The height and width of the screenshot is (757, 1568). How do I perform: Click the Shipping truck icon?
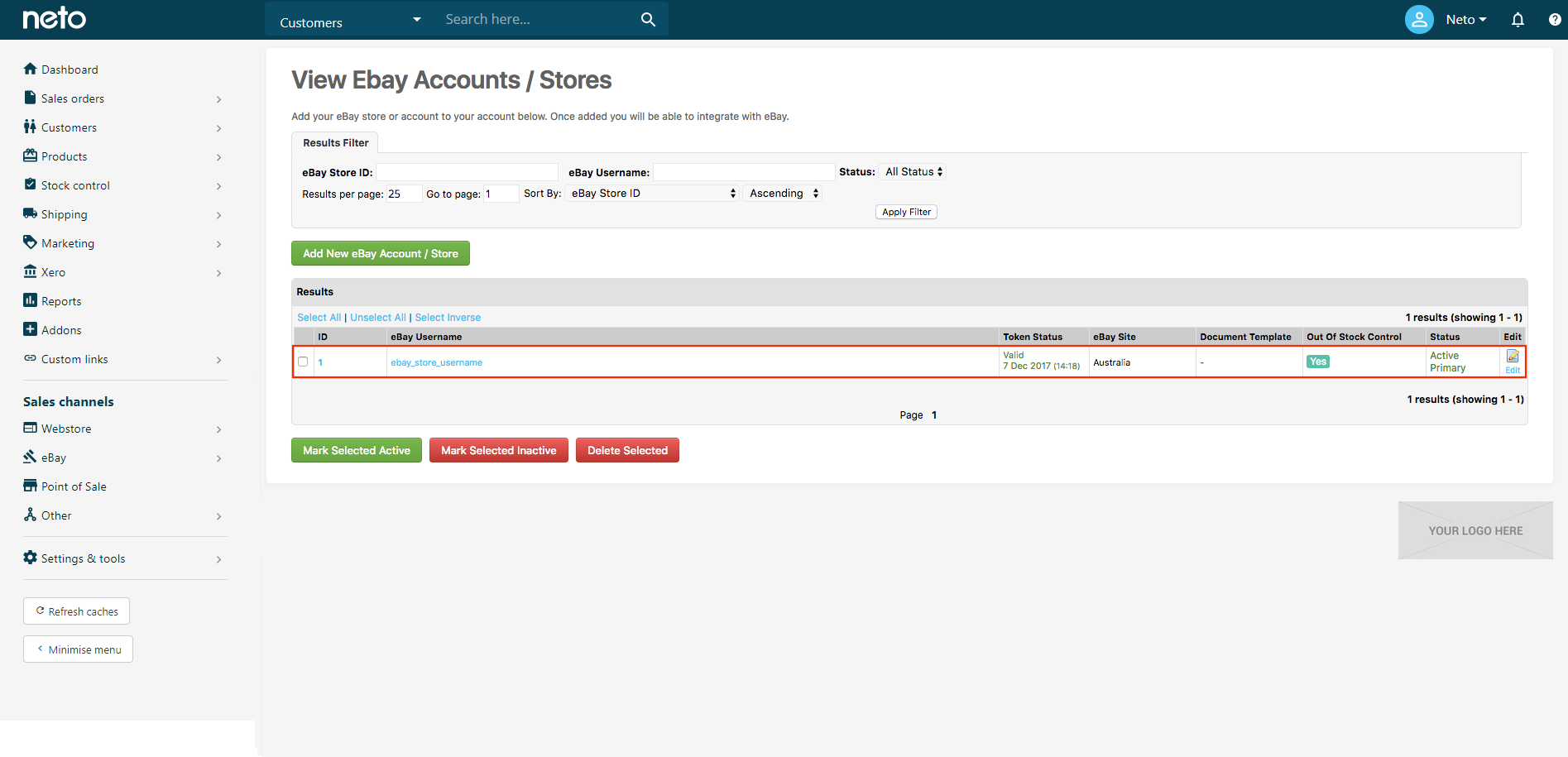(31, 213)
